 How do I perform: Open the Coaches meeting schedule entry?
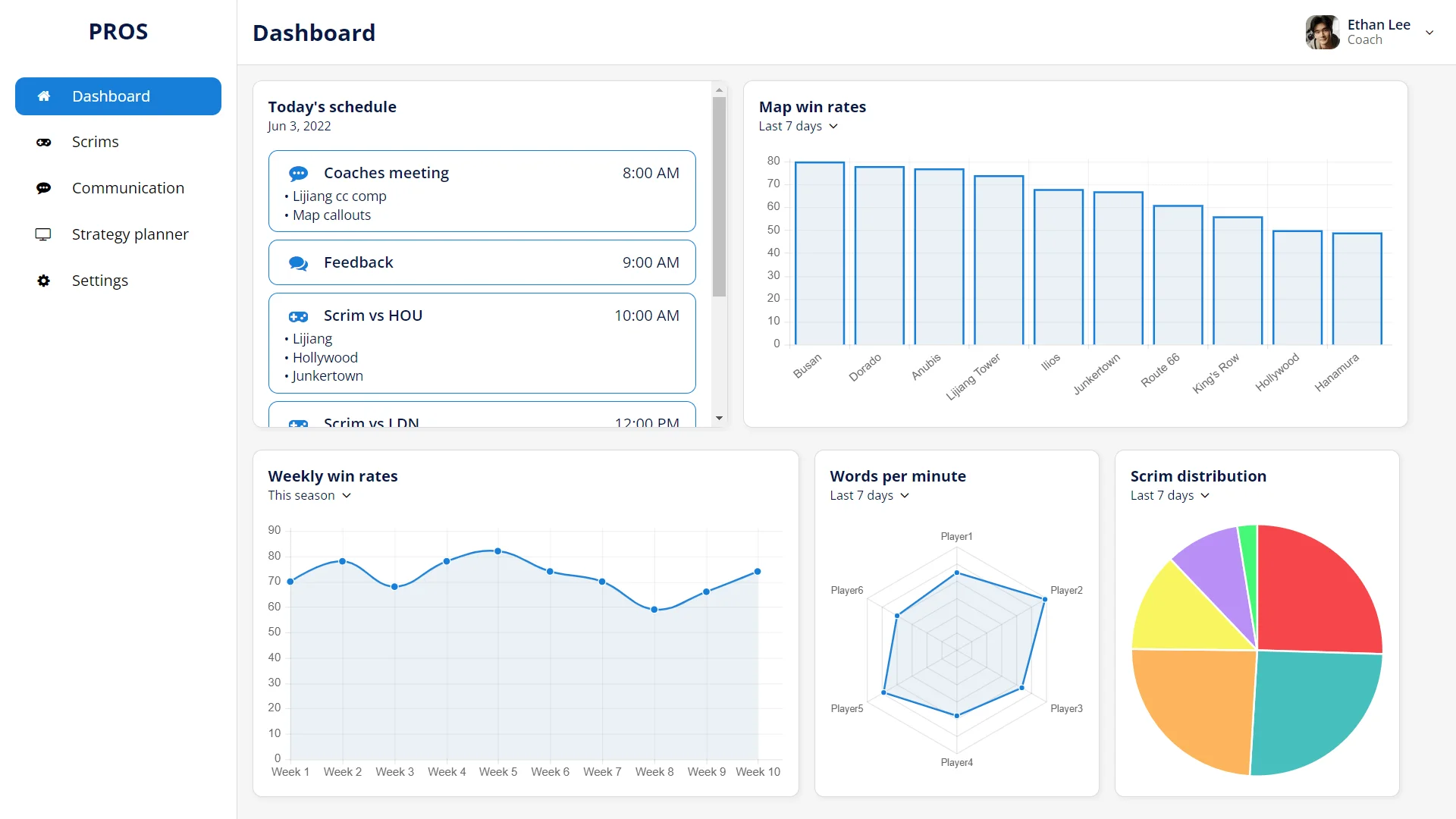pyautogui.click(x=482, y=191)
